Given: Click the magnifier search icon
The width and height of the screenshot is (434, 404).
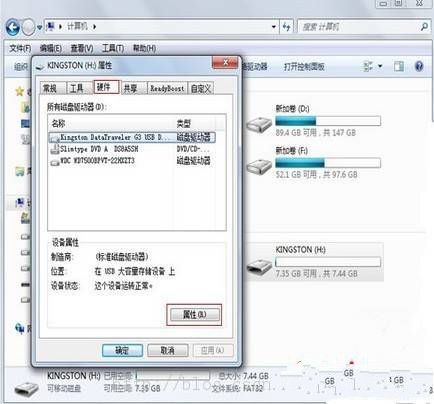Looking at the screenshot, I should click(x=424, y=26).
